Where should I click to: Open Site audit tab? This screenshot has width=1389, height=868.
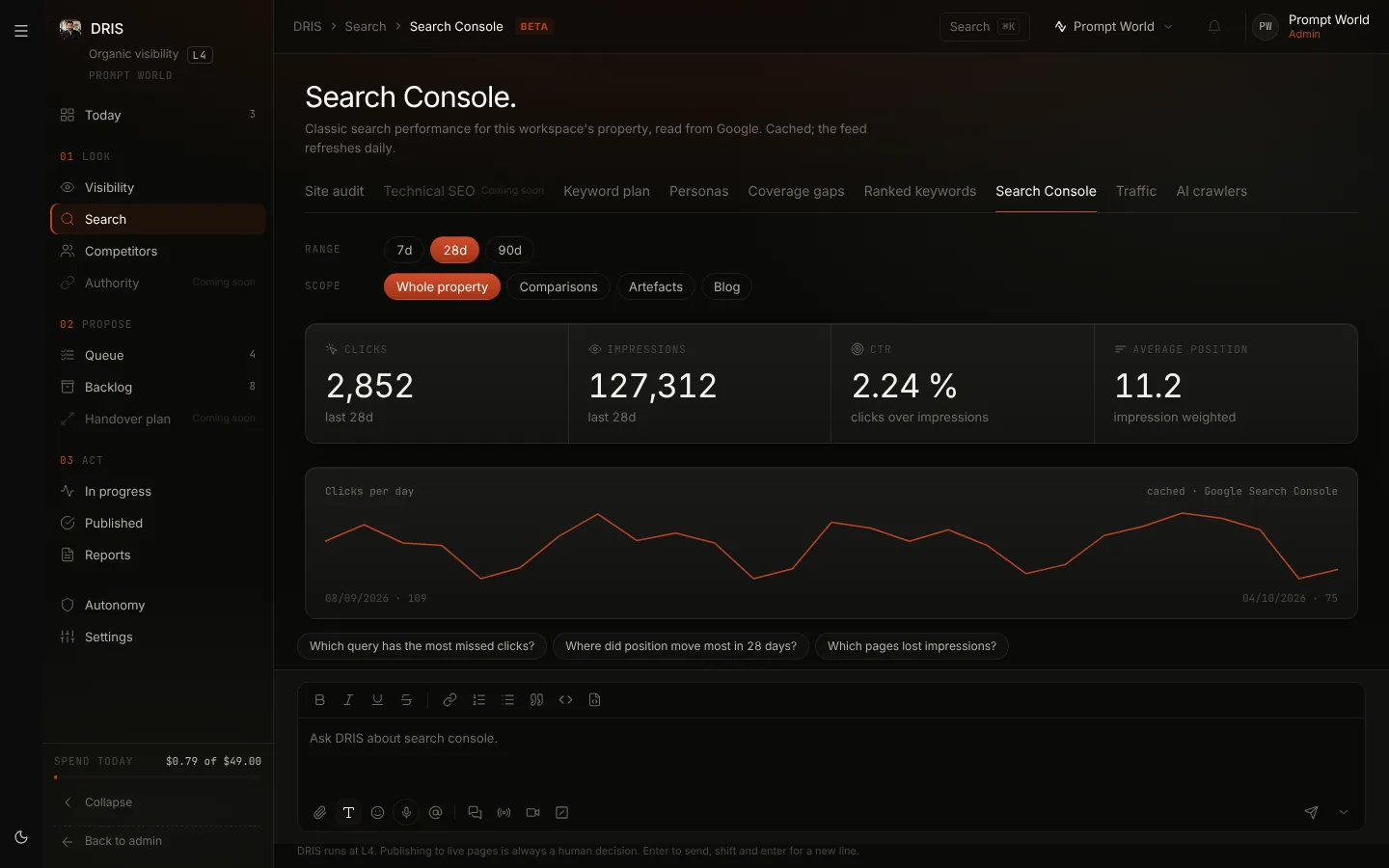(335, 192)
